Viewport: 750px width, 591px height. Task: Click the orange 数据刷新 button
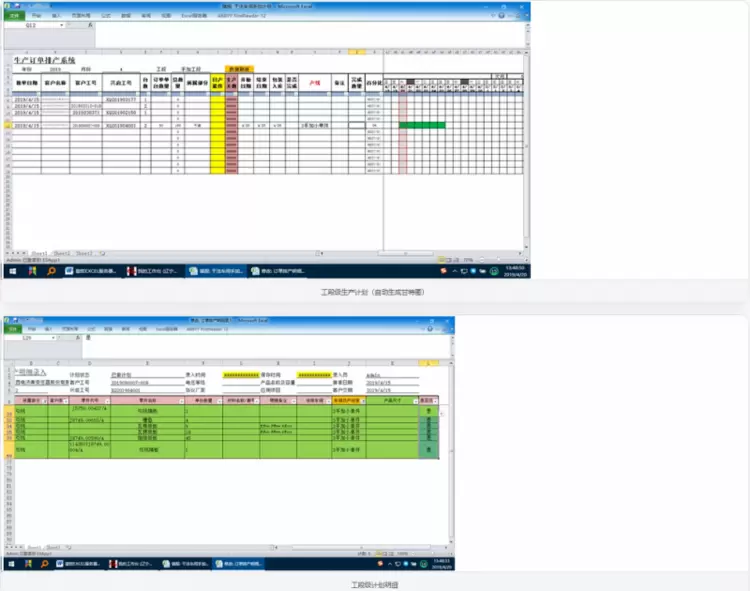tap(239, 69)
